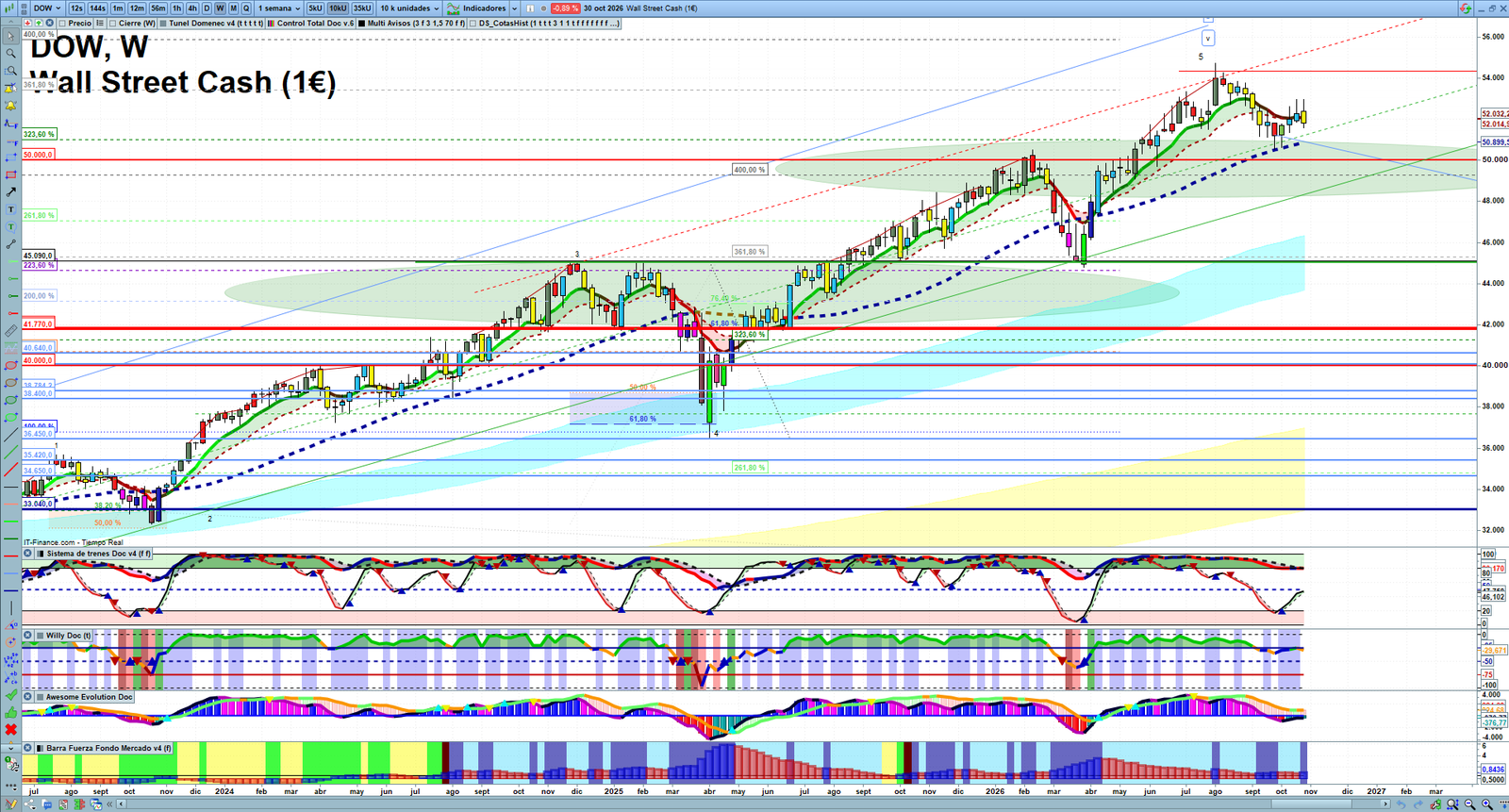Image resolution: width=1509 pixels, height=812 pixels.
Task: Toggle the Precio checkbox
Action: [62, 24]
